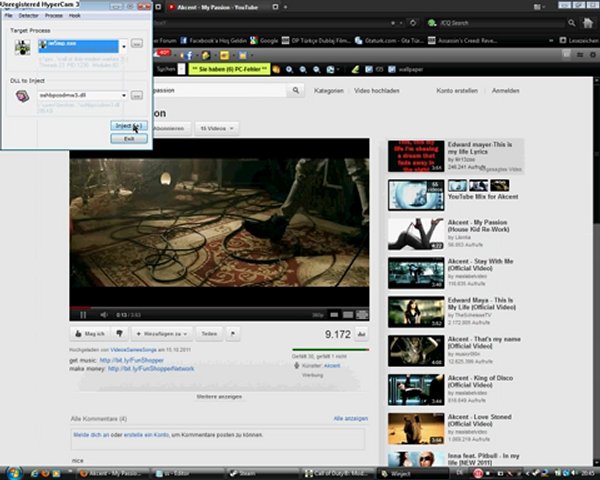
Task: Browse for DLL file with ellipsis button
Action: (x=136, y=95)
